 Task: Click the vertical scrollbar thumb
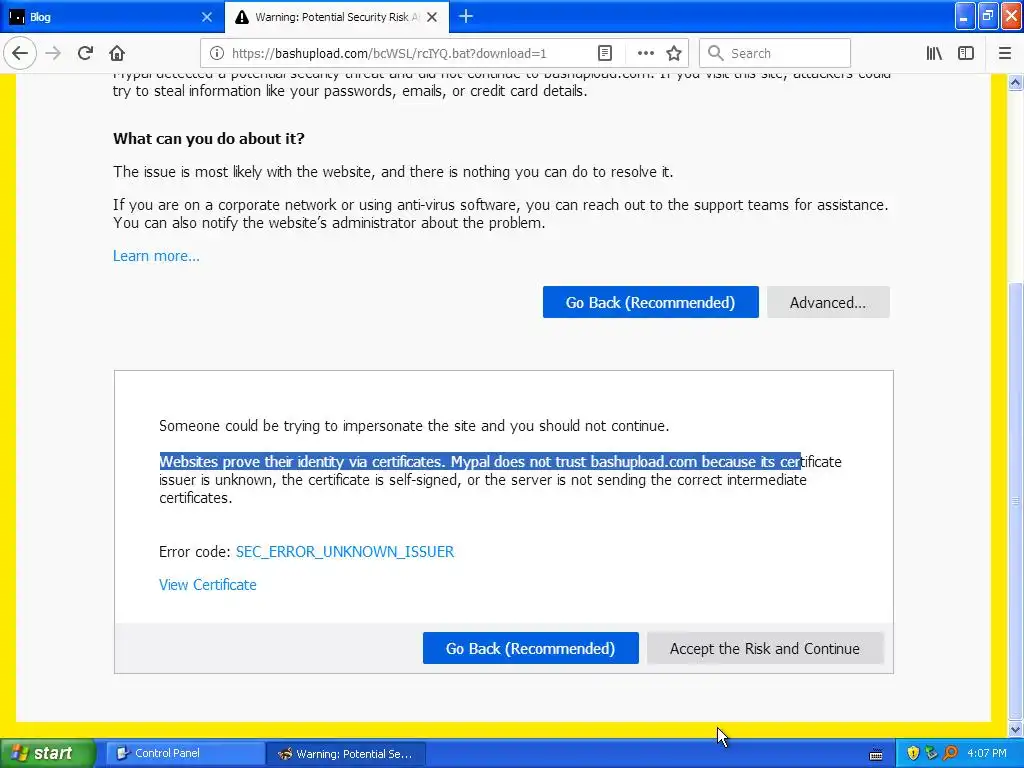(x=1016, y=500)
